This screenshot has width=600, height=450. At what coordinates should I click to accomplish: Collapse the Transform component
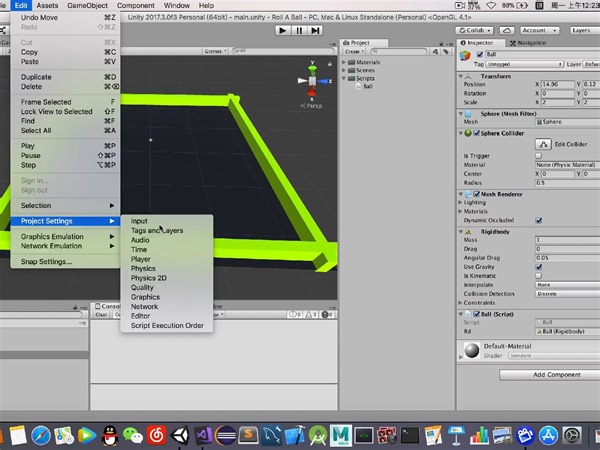pos(461,76)
